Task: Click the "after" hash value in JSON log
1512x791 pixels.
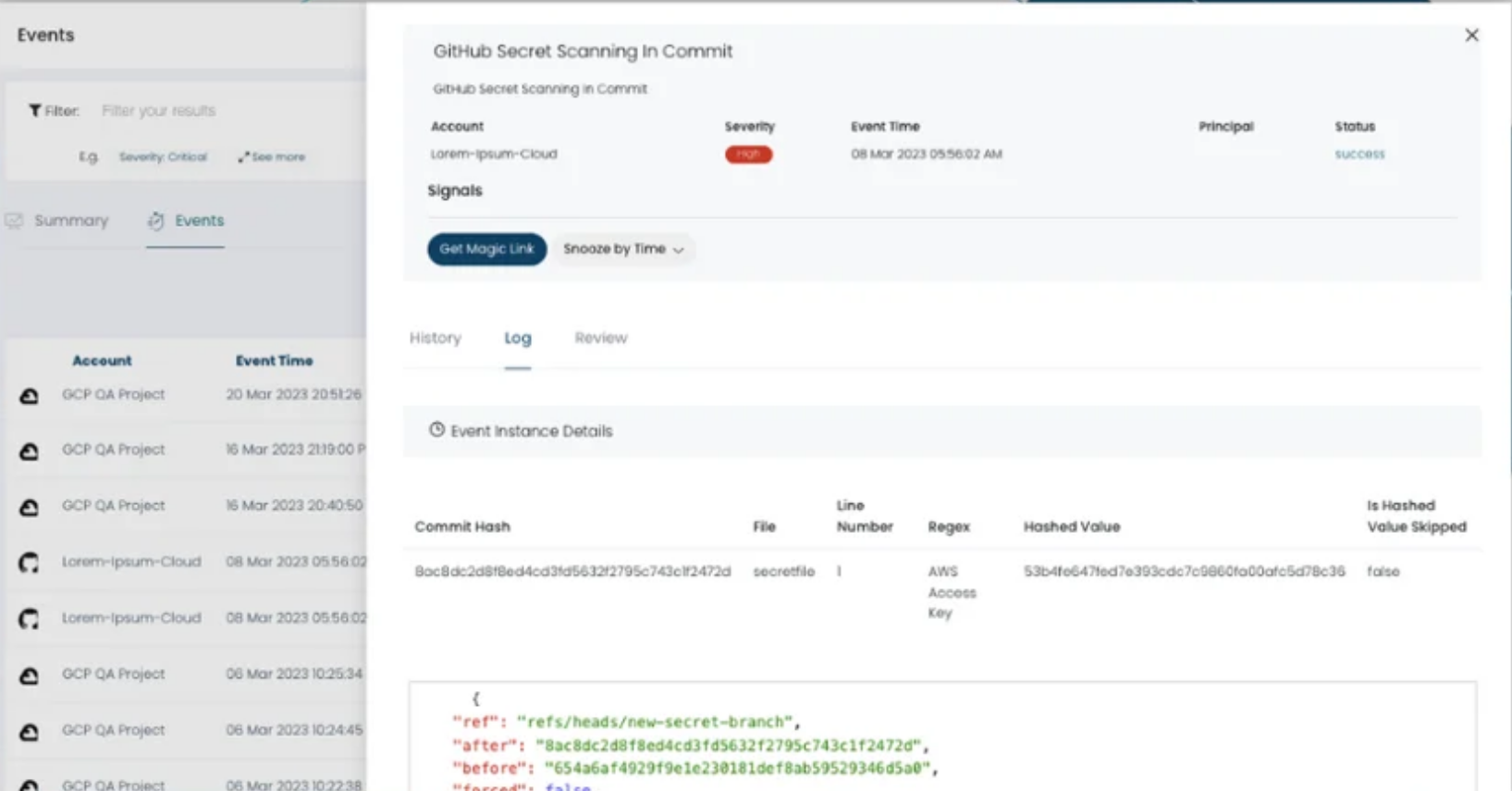Action: pos(729,745)
